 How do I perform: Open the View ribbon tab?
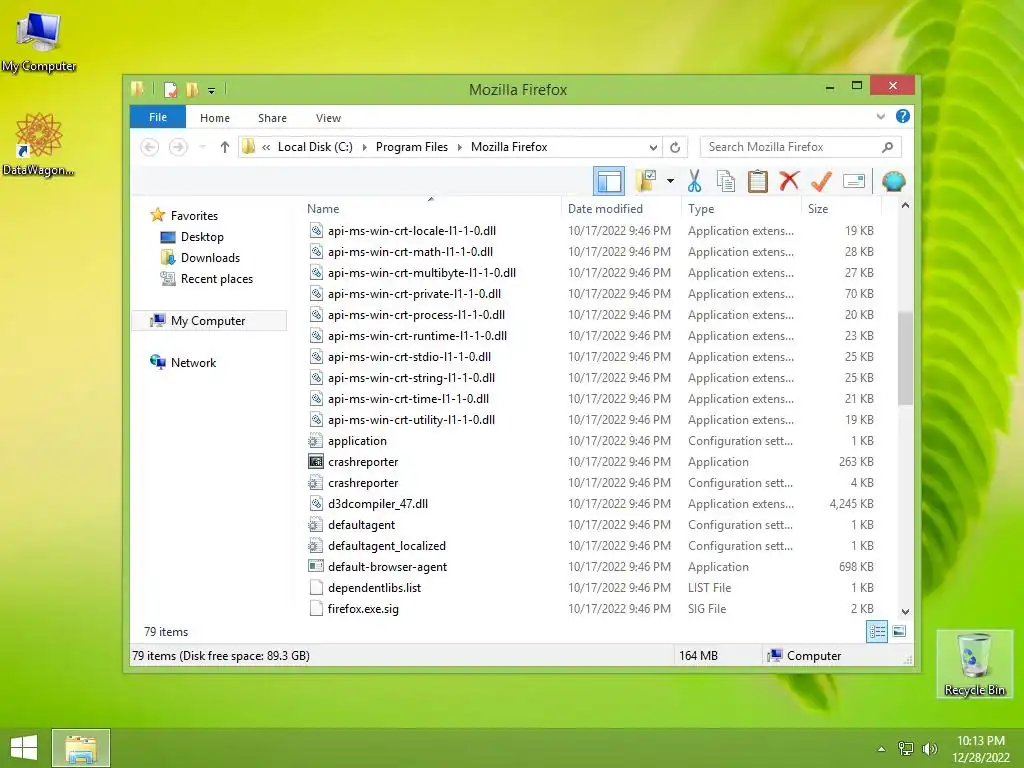point(328,118)
